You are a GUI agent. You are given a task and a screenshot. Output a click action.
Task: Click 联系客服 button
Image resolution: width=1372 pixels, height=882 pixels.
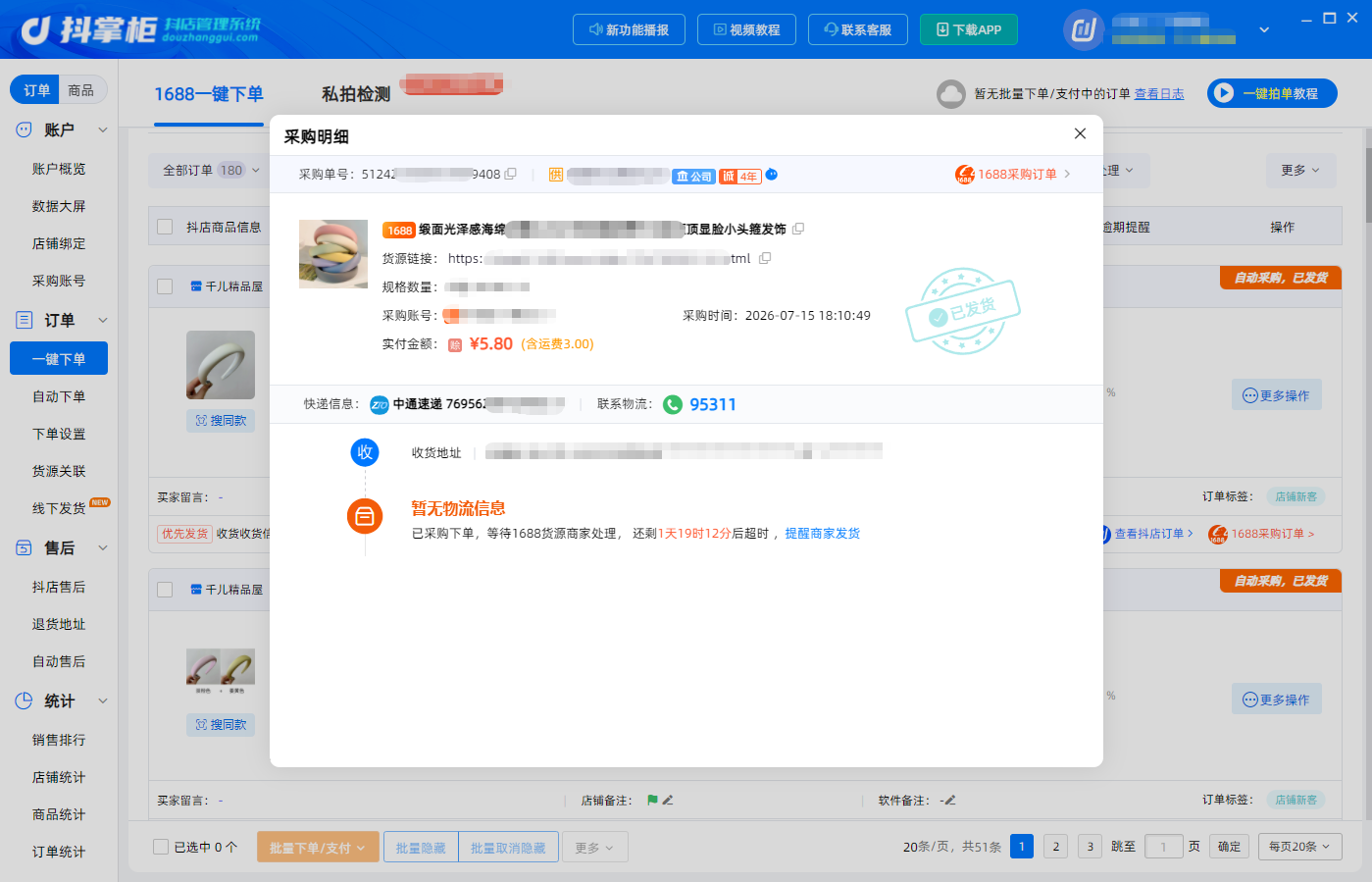[x=858, y=29]
